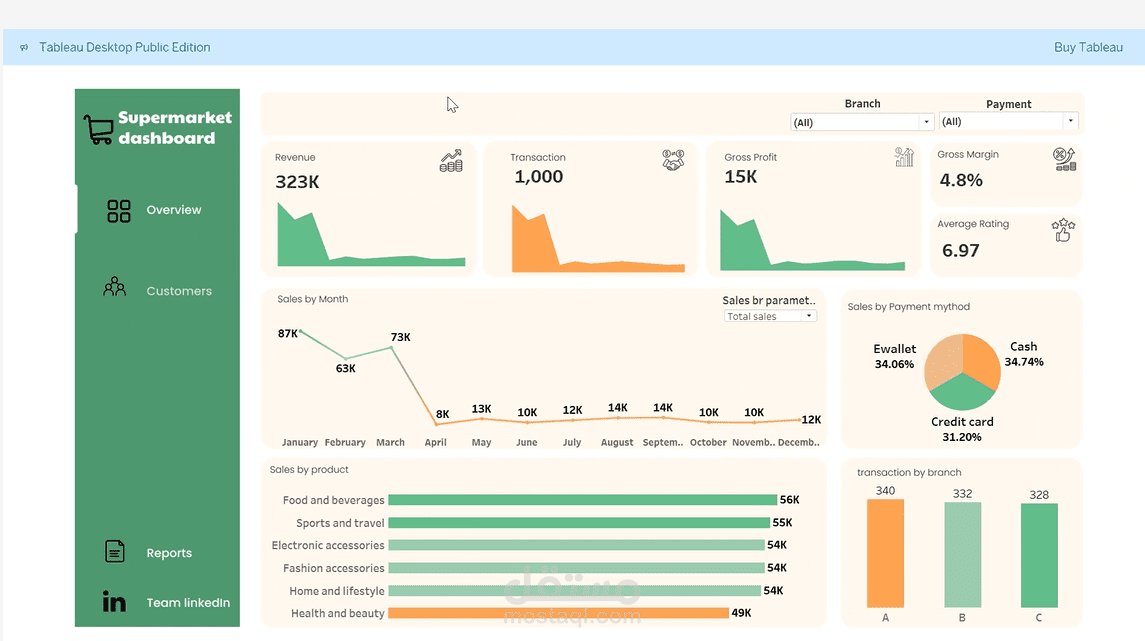Click the branch C green bar
Screen dimensions: 1145x641
1039,556
